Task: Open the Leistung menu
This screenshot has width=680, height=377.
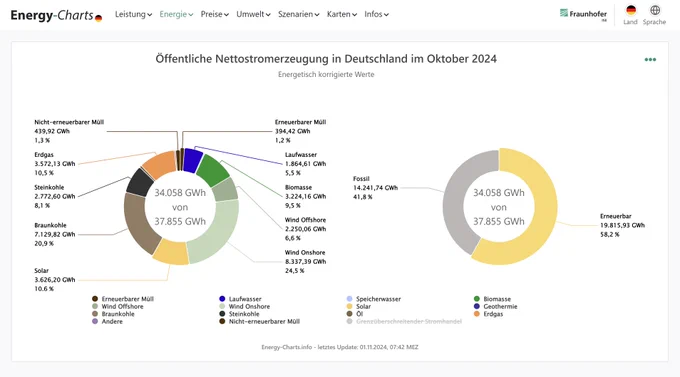Action: pos(133,14)
